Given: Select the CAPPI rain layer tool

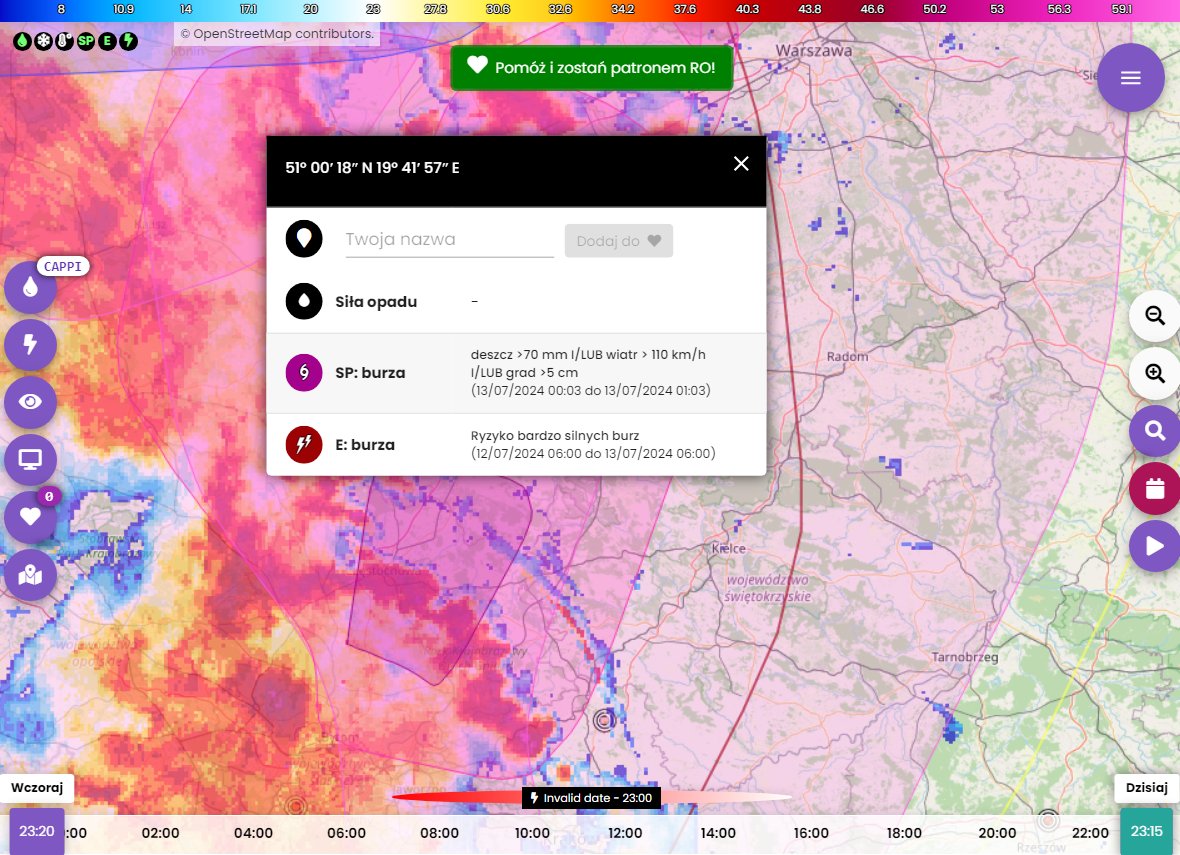Looking at the screenshot, I should (30, 287).
